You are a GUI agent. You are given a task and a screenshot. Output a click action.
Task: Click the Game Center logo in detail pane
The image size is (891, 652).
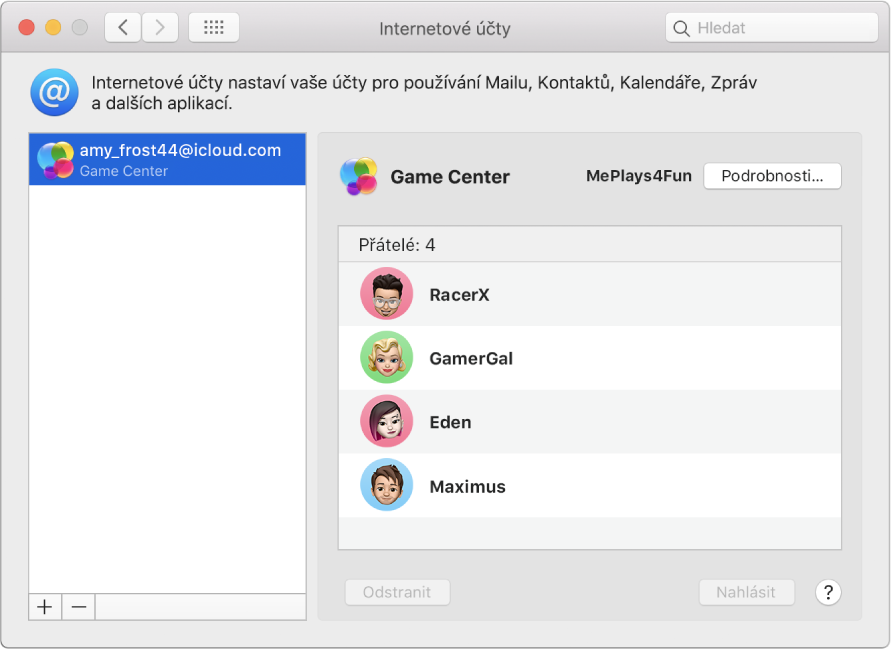(359, 176)
